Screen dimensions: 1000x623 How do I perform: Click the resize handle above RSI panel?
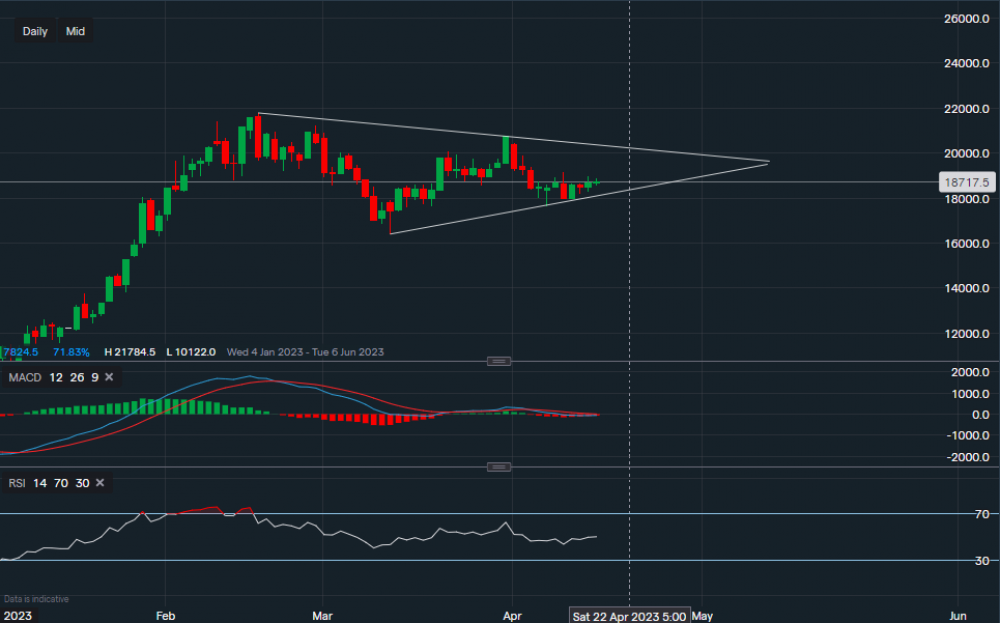(x=498, y=467)
